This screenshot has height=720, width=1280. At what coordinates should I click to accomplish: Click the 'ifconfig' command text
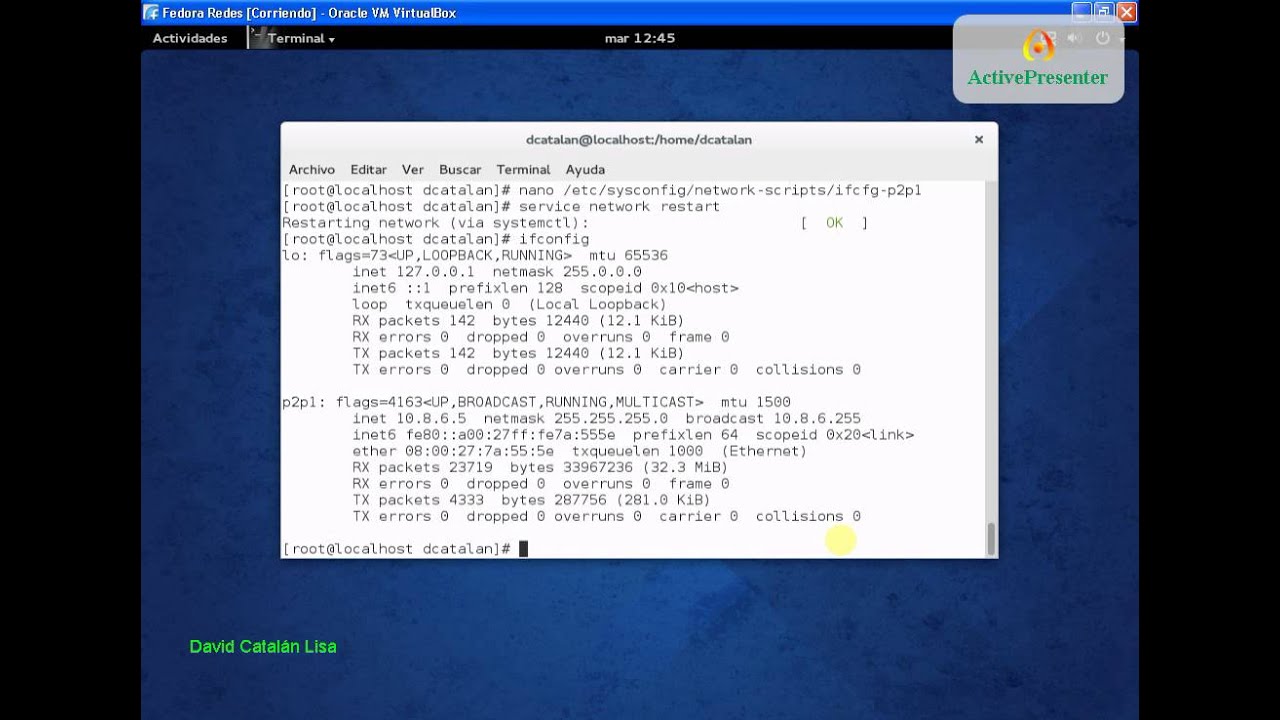[554, 239]
